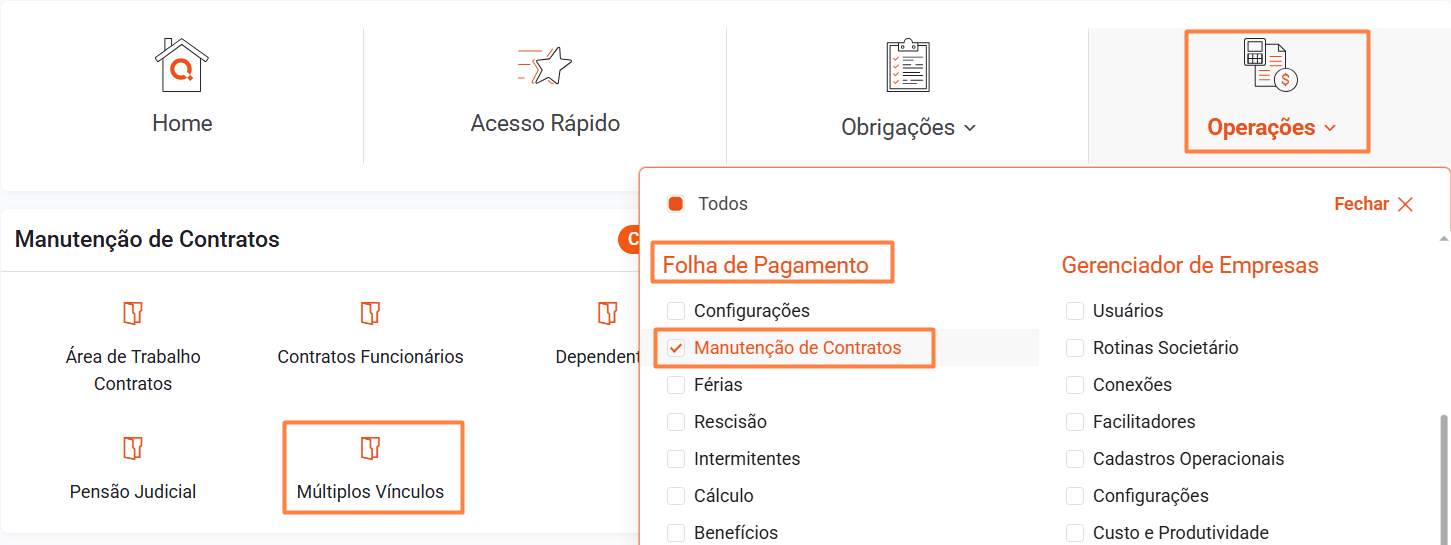Collapse the Operações dropdown chevron
This screenshot has height=545, width=1451.
pyautogui.click(x=1330, y=128)
